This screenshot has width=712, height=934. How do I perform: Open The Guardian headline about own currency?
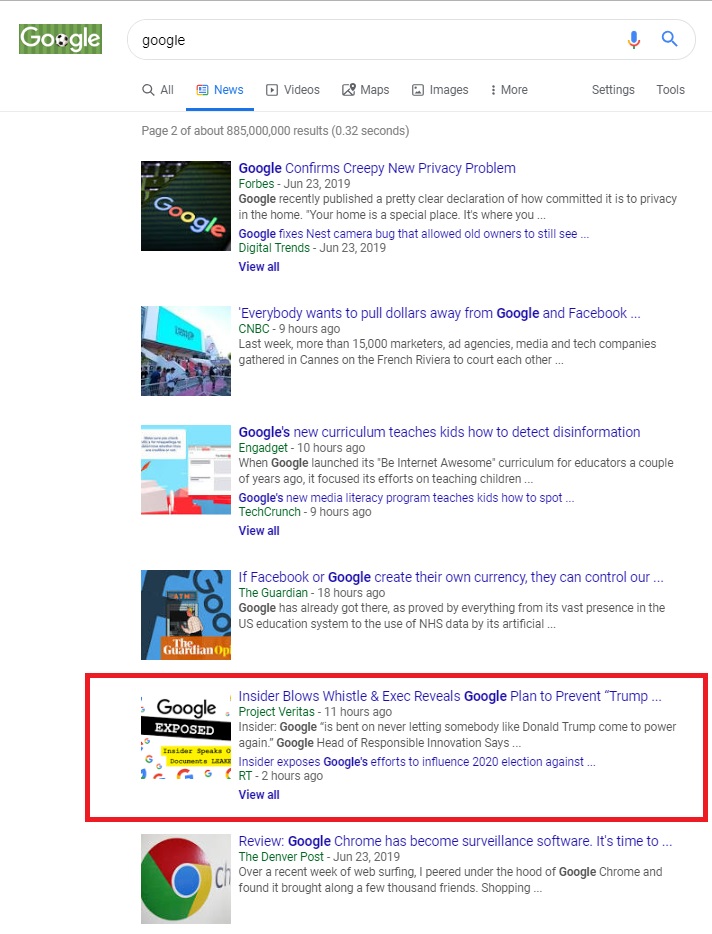pos(450,577)
